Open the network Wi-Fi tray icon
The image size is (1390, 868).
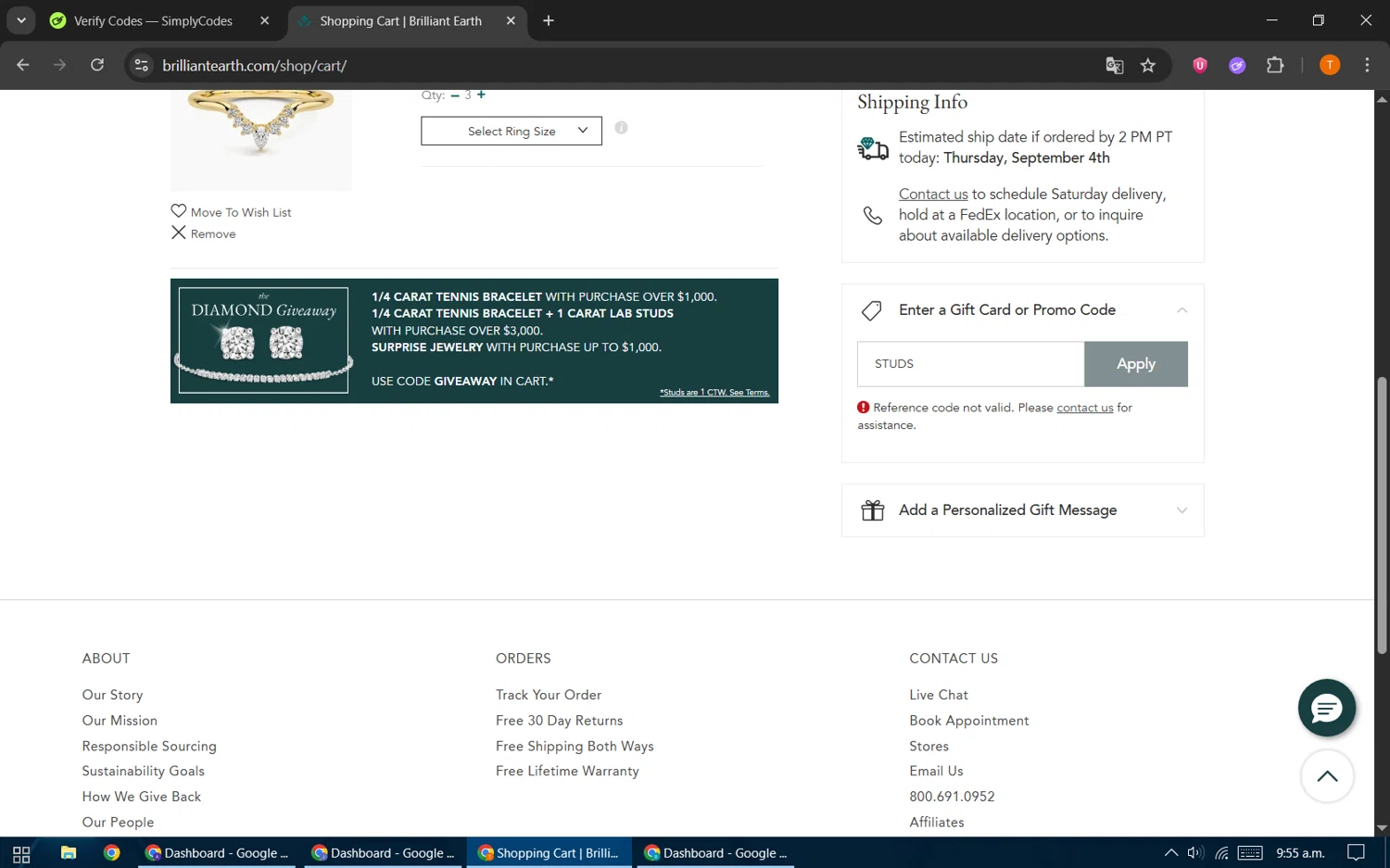[x=1222, y=853]
